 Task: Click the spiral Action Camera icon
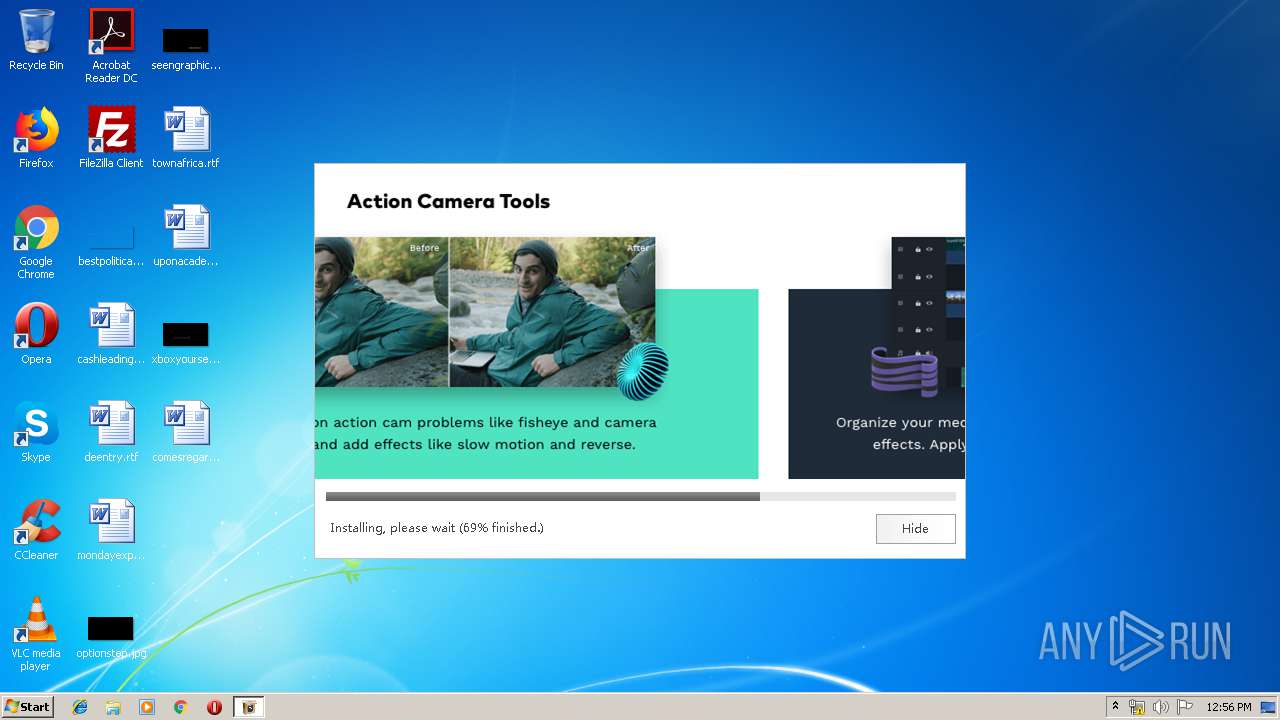[642, 371]
